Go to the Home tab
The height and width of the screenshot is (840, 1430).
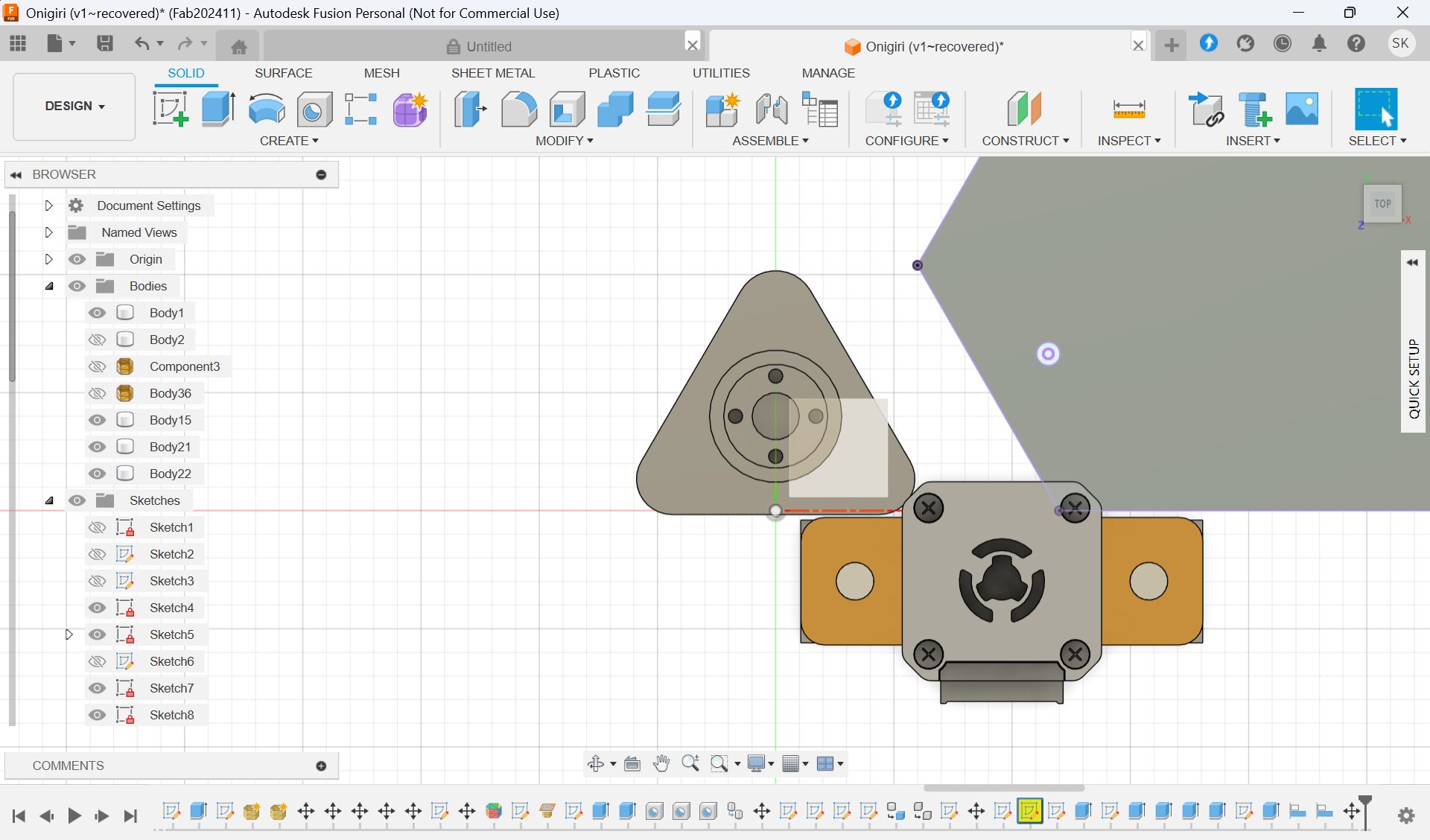tap(239, 47)
